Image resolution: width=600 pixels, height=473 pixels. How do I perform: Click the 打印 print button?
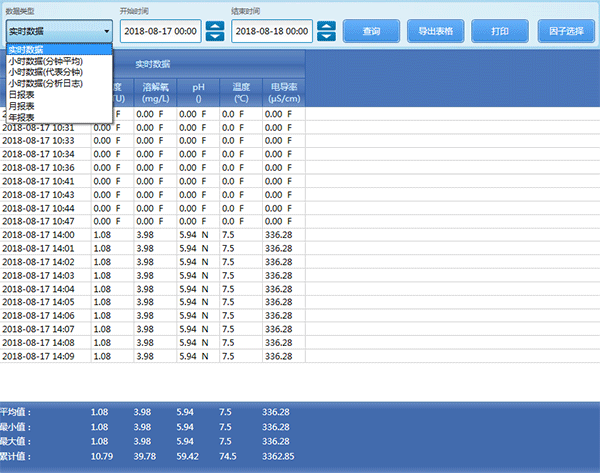500,31
